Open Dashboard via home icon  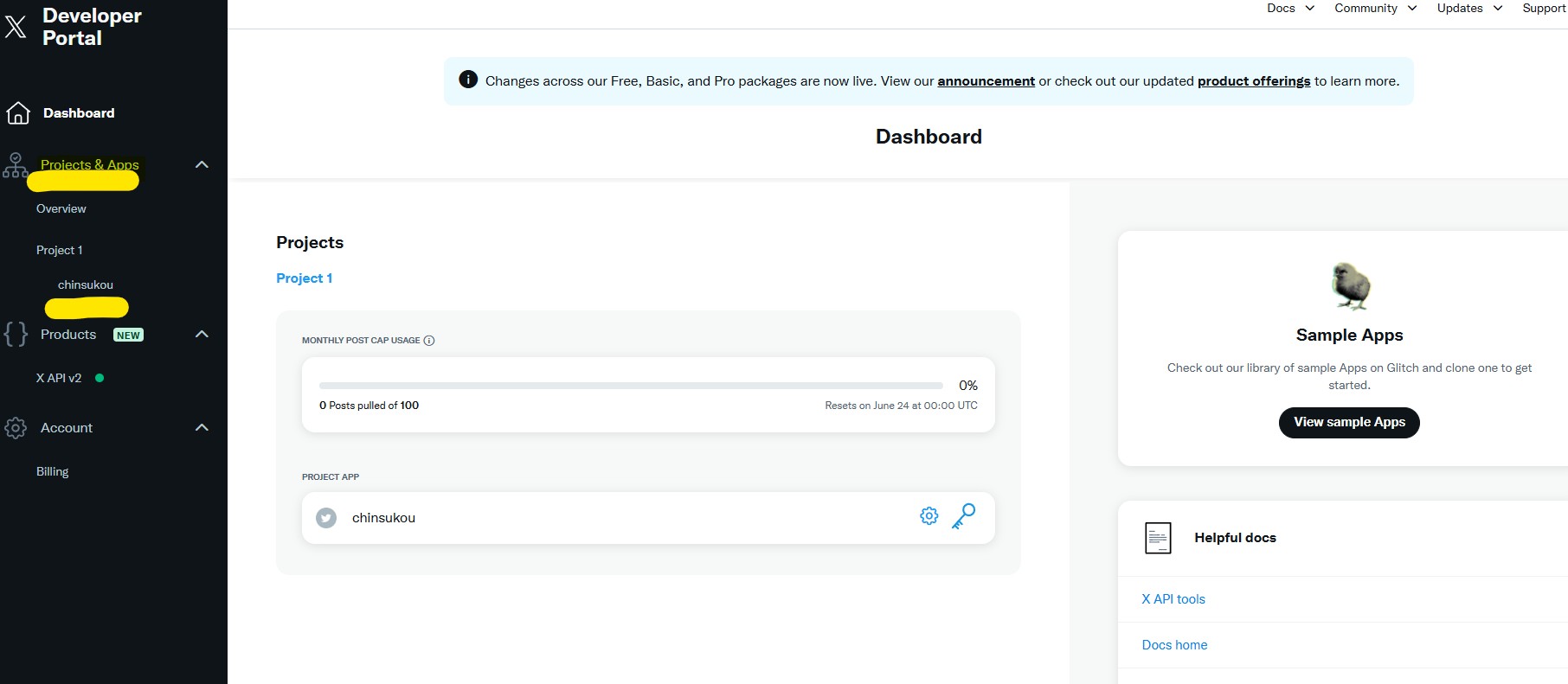click(18, 113)
